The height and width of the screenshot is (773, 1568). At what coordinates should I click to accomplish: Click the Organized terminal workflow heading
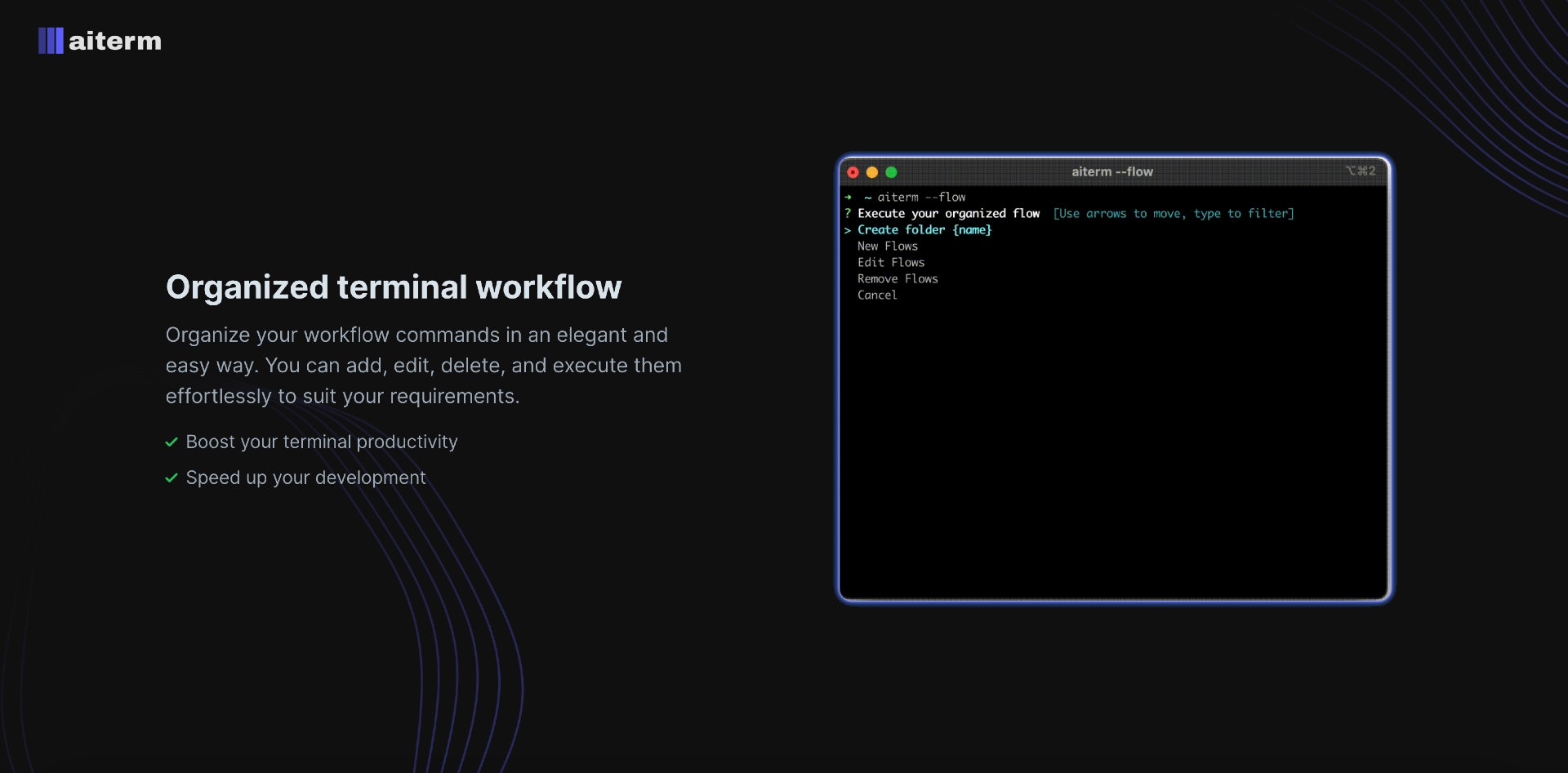tap(394, 287)
